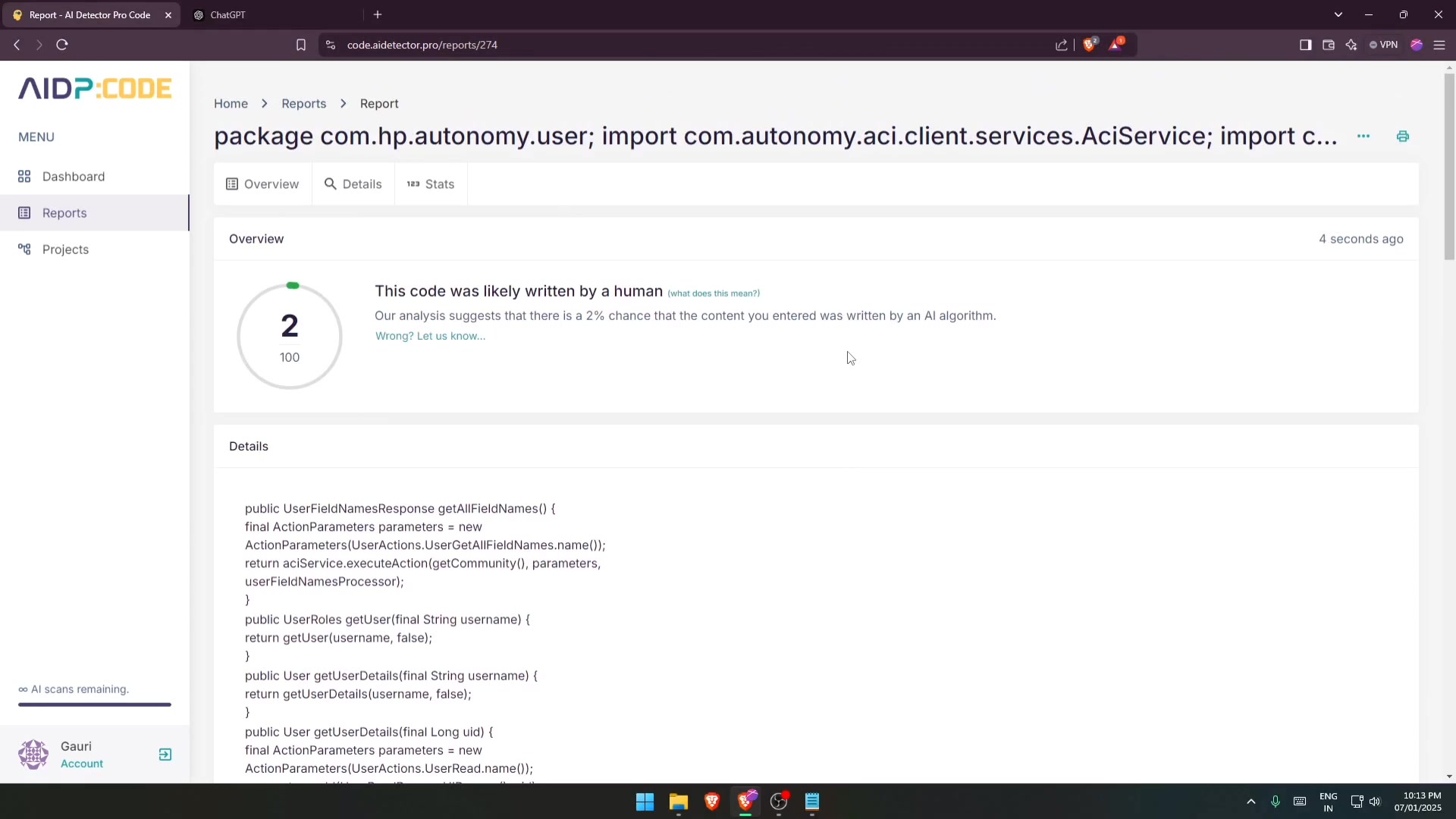The height and width of the screenshot is (819, 1456).
Task: Open the Account link under Gauri
Action: [82, 764]
